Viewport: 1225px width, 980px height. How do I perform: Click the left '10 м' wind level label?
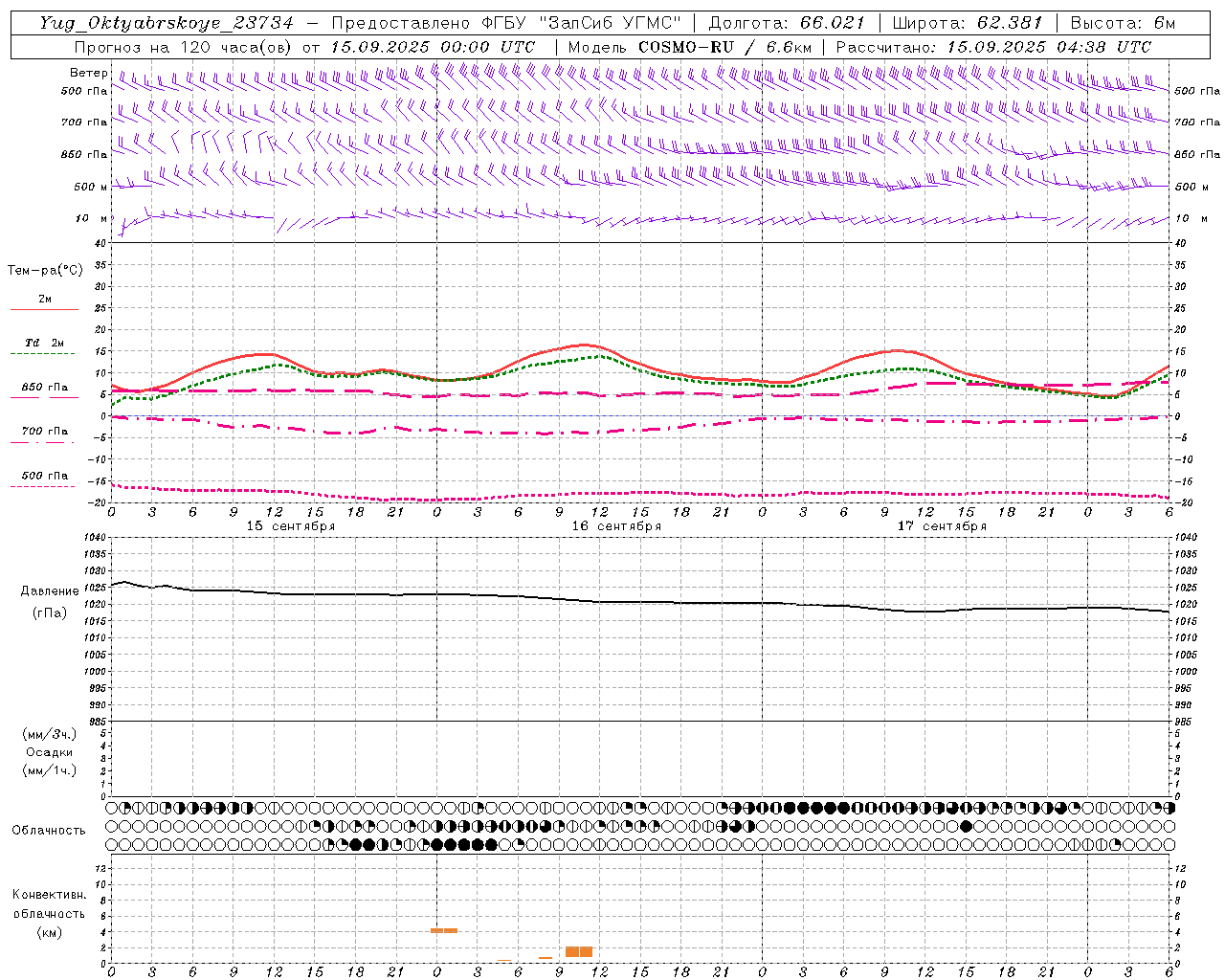tap(91, 218)
